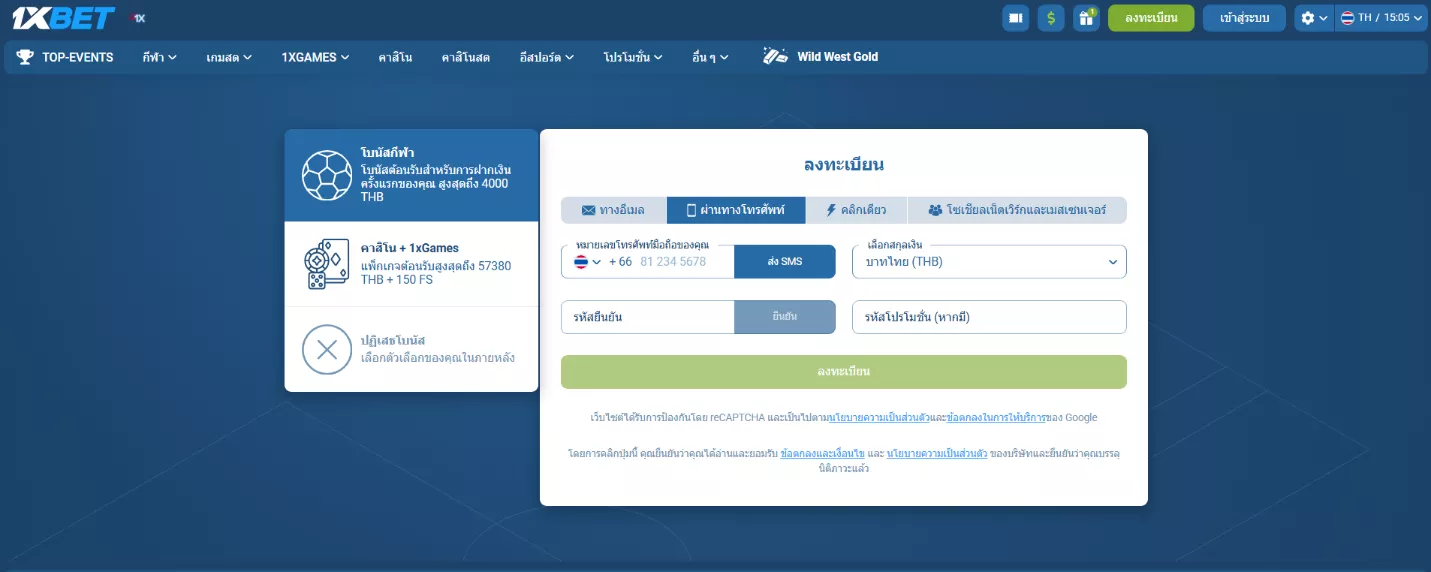Open Google privacy policy link
The height and width of the screenshot is (572, 1431).
pyautogui.click(x=879, y=417)
